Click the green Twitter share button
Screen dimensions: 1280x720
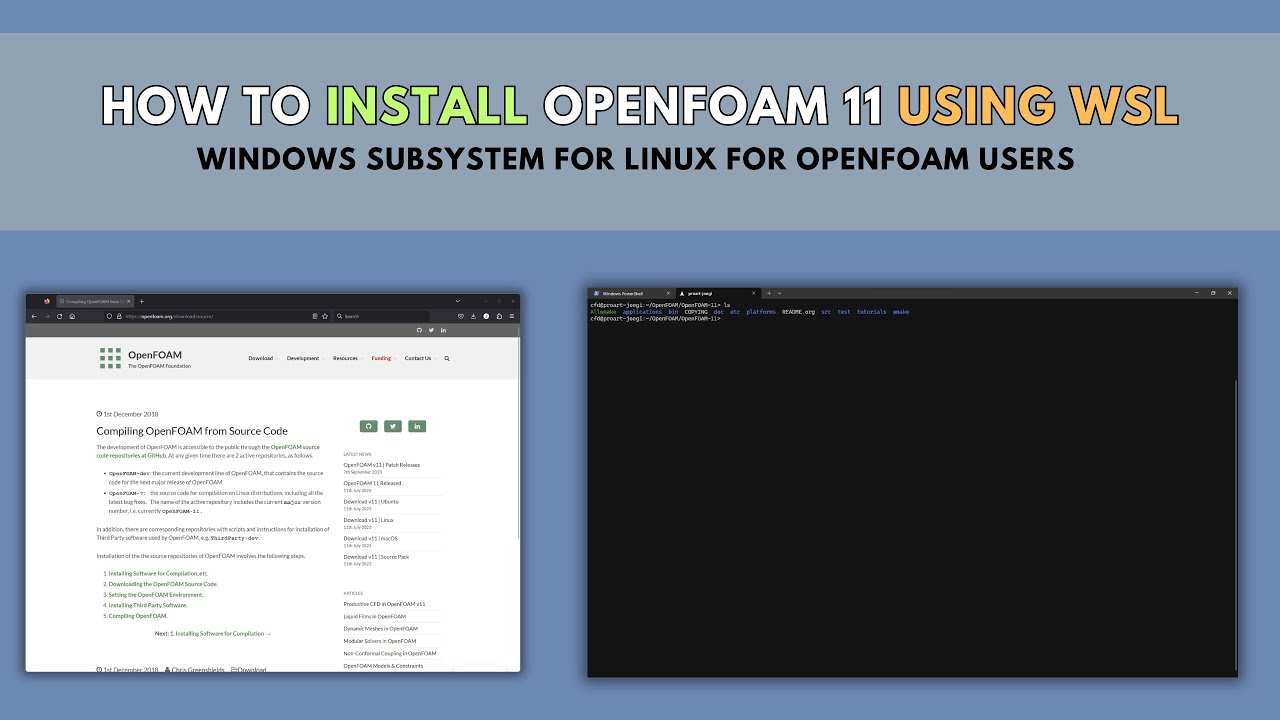(393, 426)
